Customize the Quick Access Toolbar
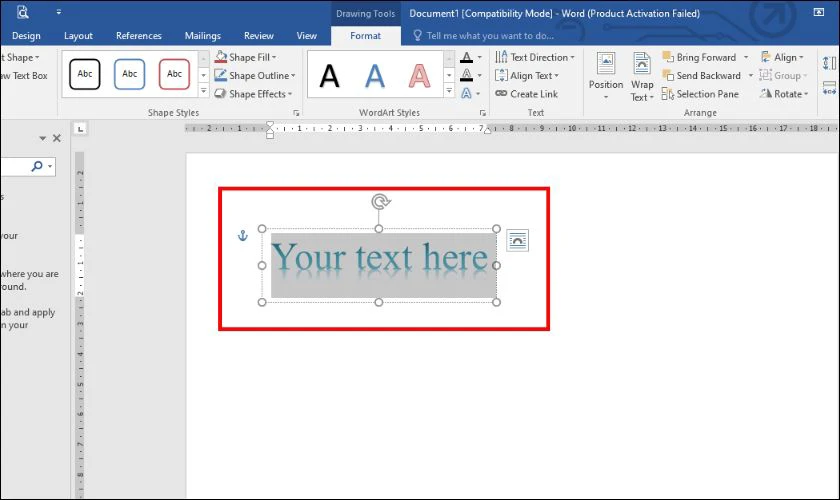This screenshot has width=840, height=500. click(x=58, y=12)
